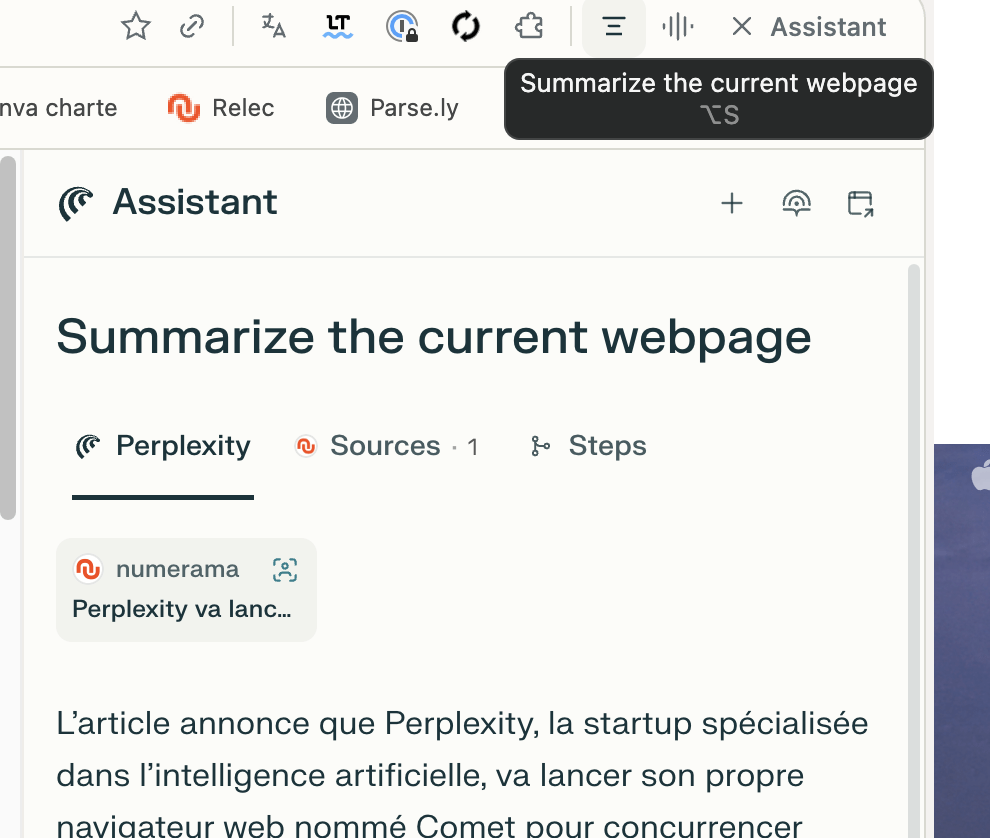
Task: Open the extensions puzzle icon
Action: click(x=528, y=27)
